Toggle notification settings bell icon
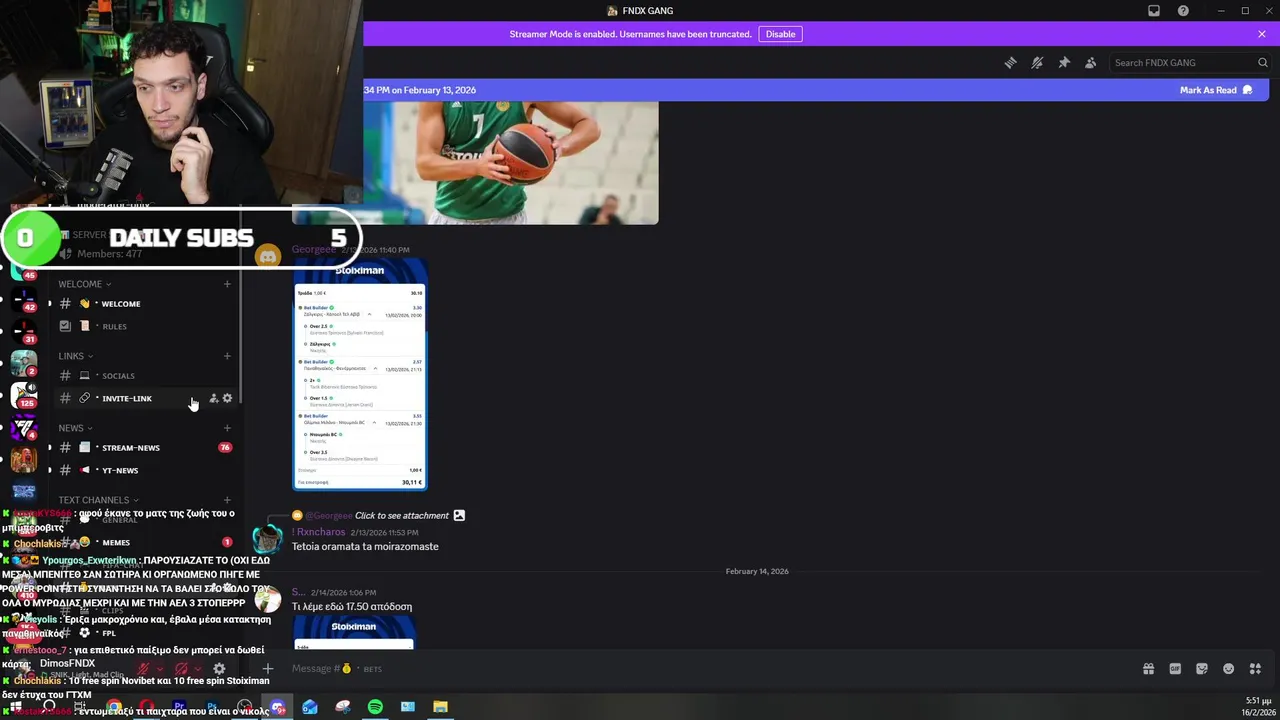The image size is (1280, 720). tap(1037, 62)
